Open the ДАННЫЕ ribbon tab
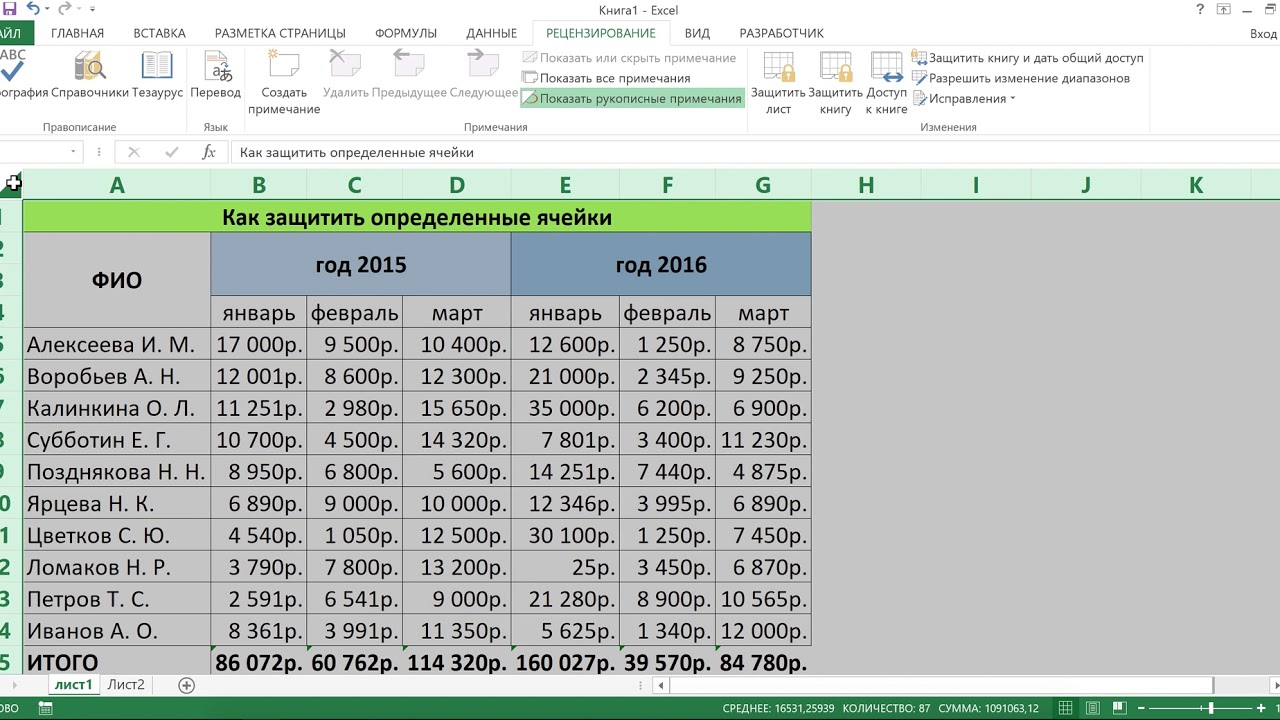The height and width of the screenshot is (720, 1280). 491,33
